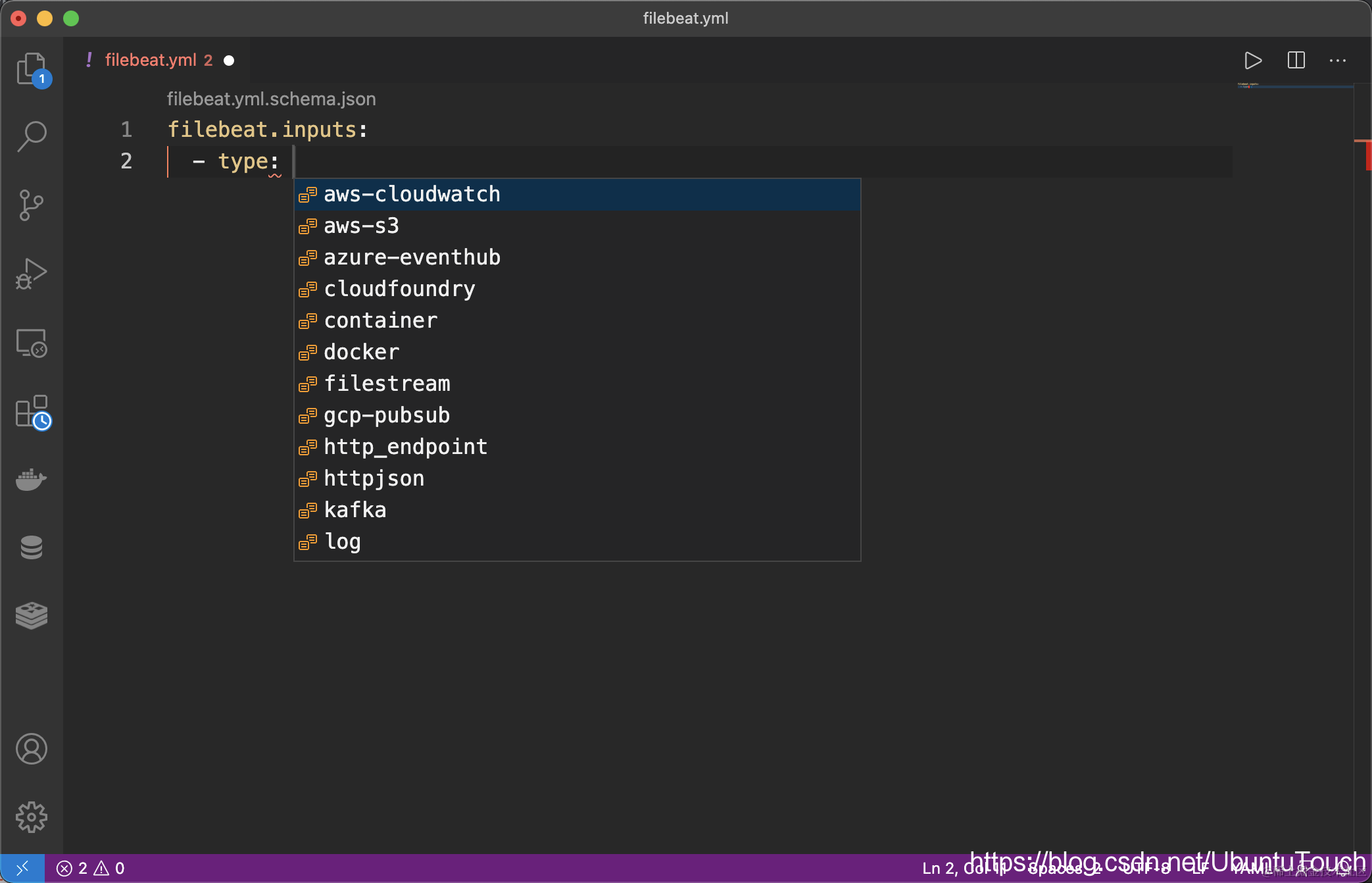Select the filebeat.yml editor tab
Image resolution: width=1372 pixels, height=883 pixels.
[x=151, y=61]
